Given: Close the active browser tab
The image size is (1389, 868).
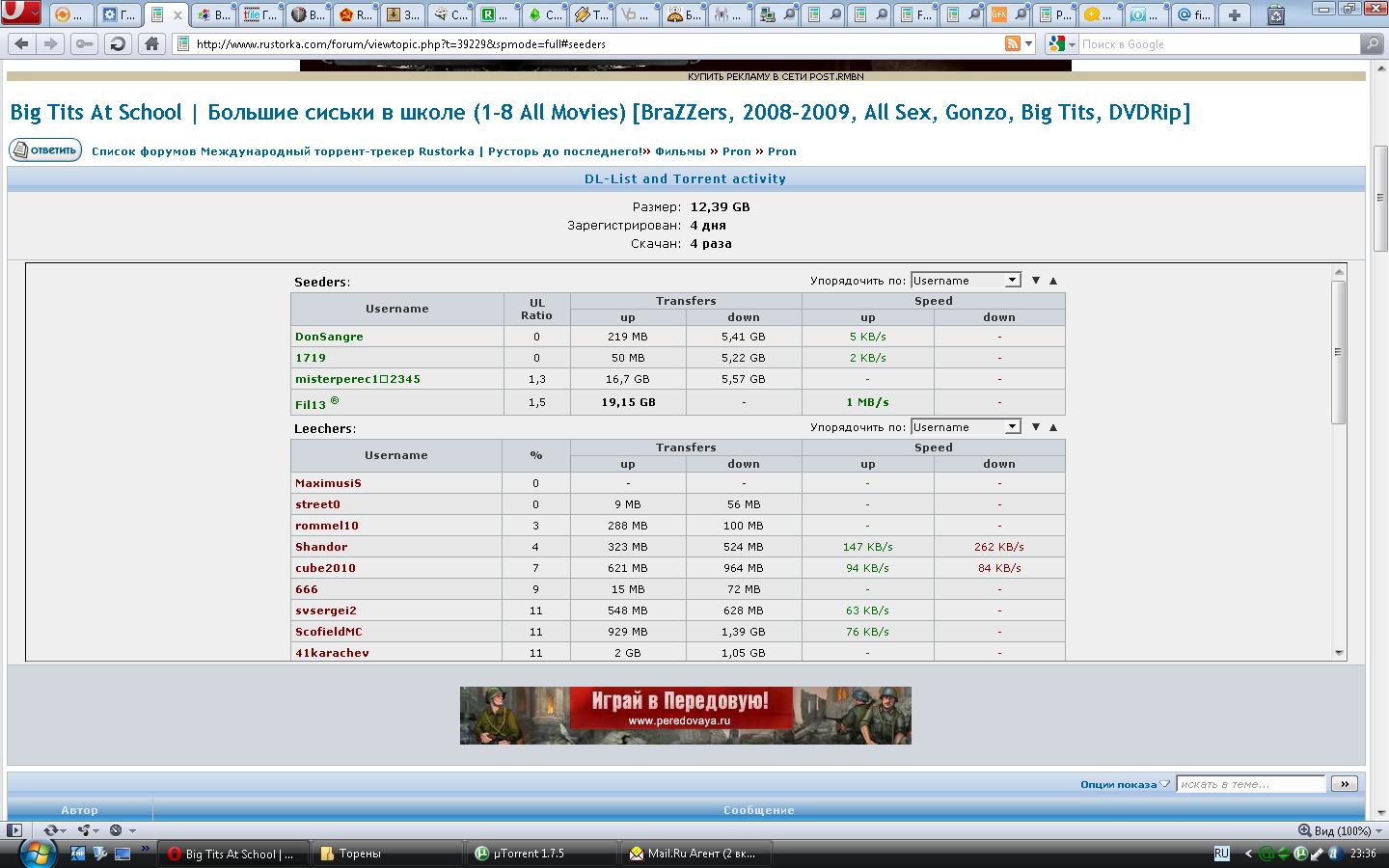Looking at the screenshot, I should [177, 15].
